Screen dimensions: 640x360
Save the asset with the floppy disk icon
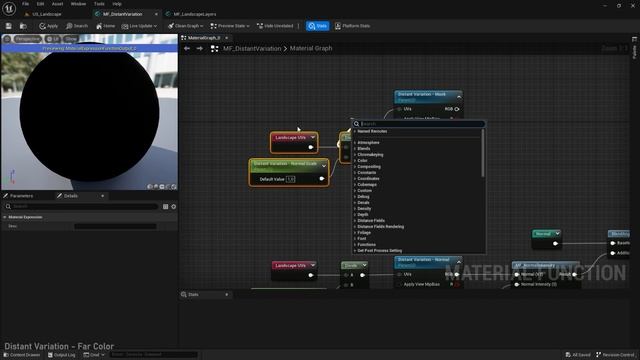(x=9, y=26)
